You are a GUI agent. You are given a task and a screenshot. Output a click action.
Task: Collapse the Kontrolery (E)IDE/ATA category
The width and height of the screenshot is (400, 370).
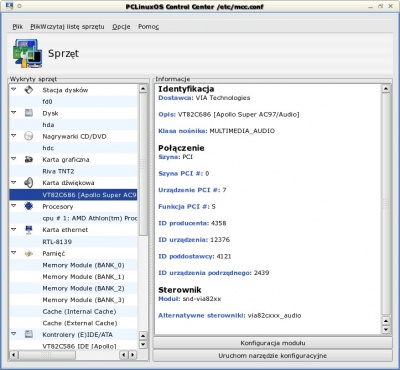point(14,334)
